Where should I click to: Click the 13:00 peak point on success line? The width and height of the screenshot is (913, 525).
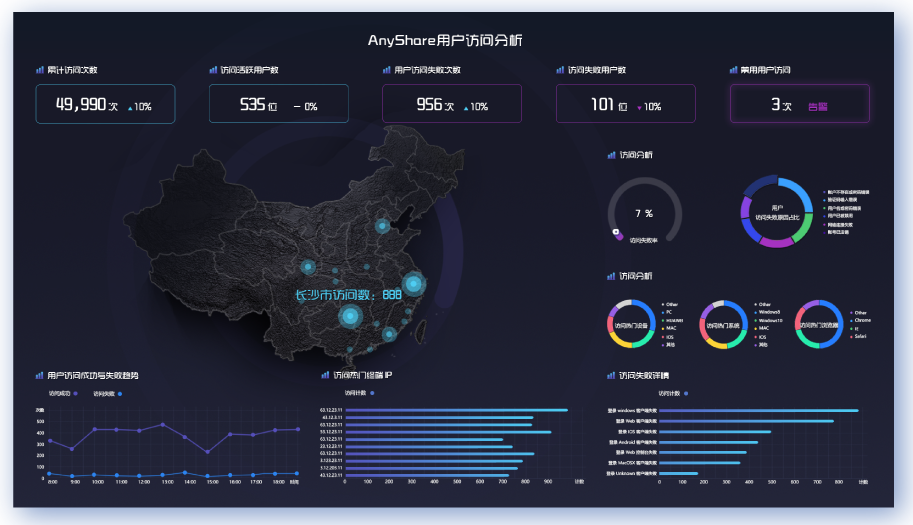(162, 425)
